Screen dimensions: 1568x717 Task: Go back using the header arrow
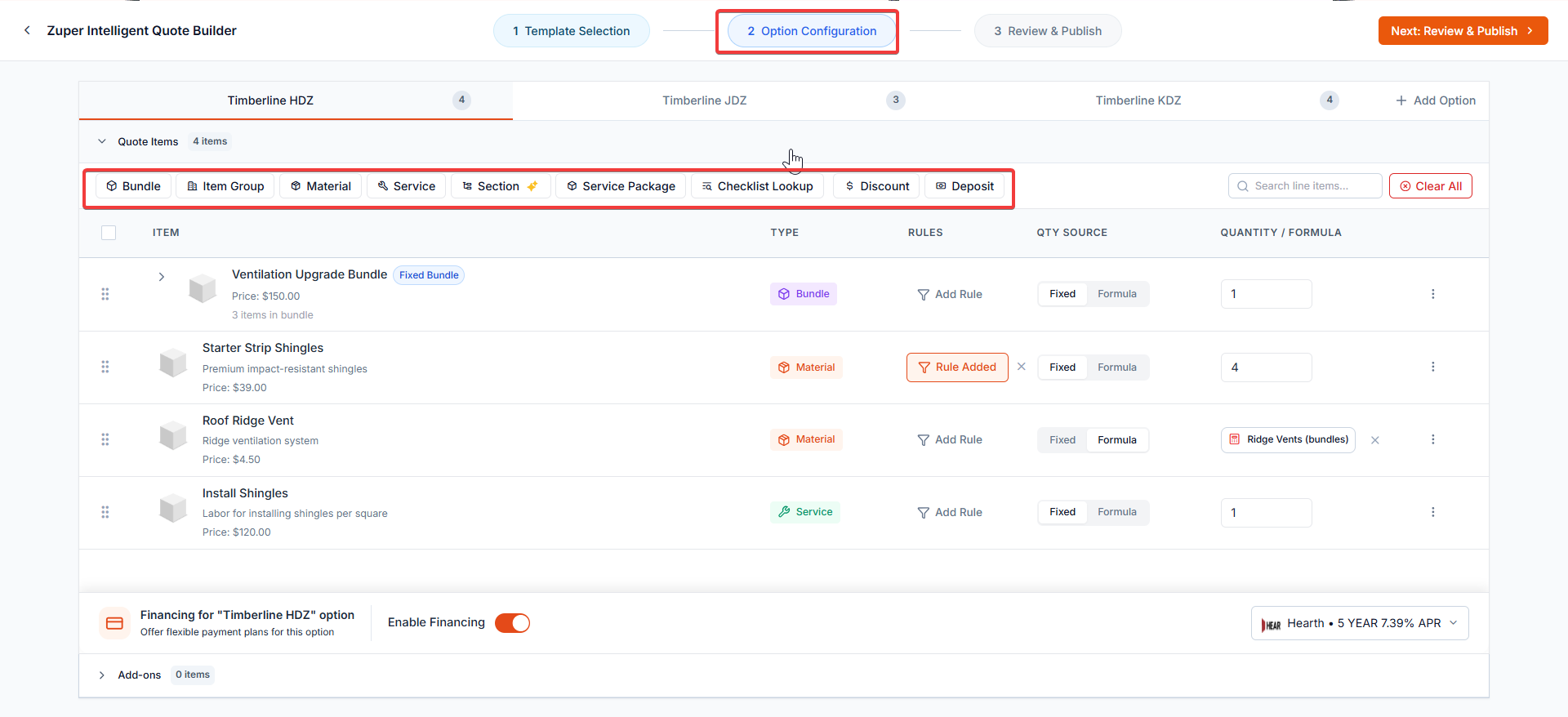click(27, 30)
